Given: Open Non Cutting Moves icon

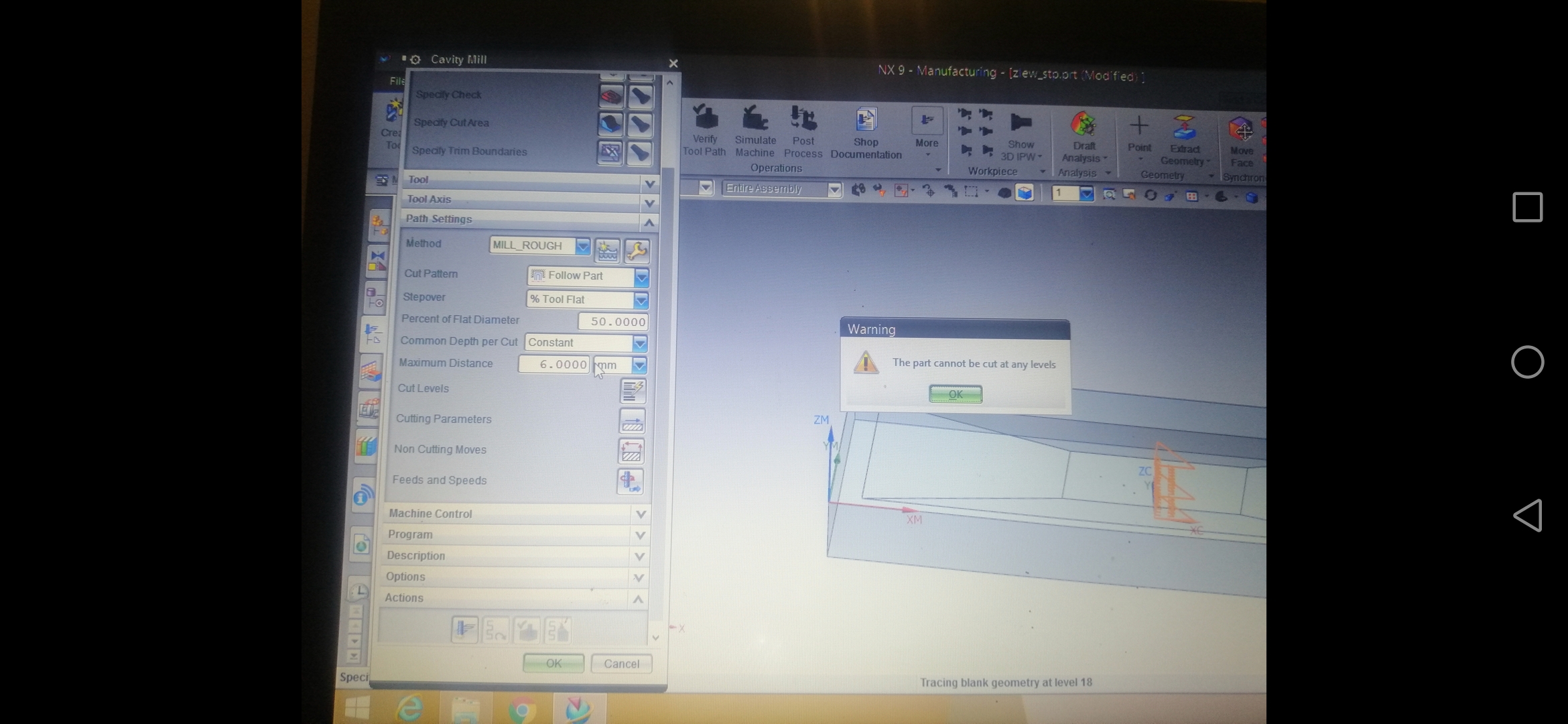Looking at the screenshot, I should coord(631,452).
